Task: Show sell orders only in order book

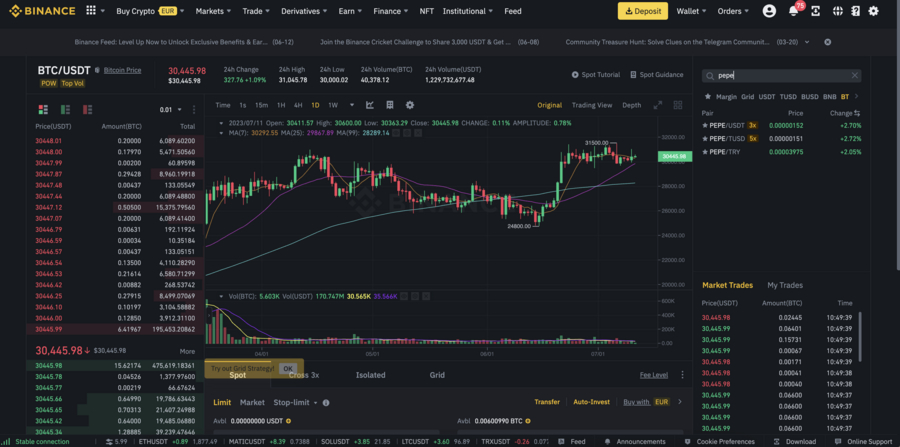Action: [88, 110]
